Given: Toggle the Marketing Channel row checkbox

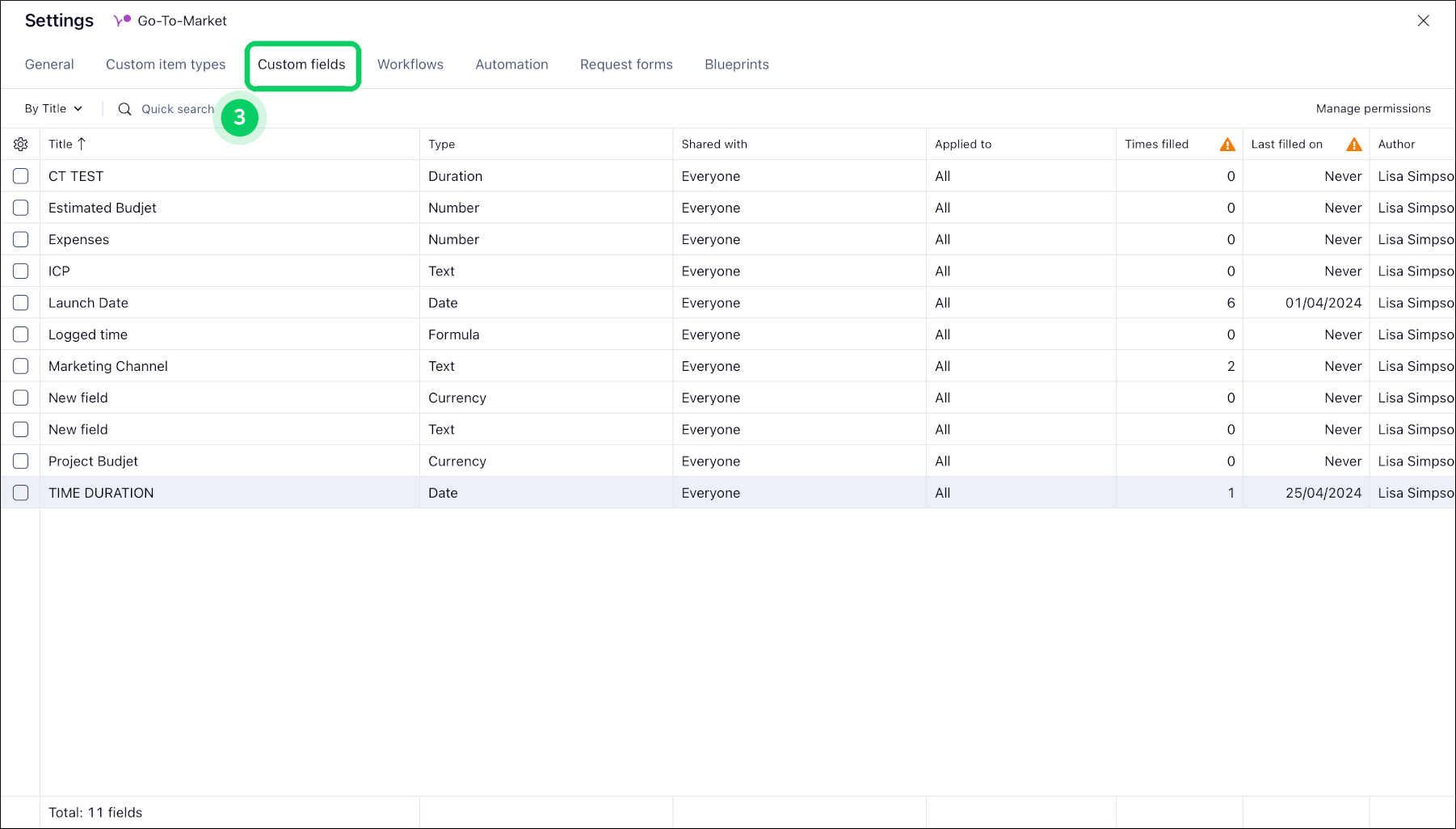Looking at the screenshot, I should click(x=21, y=366).
